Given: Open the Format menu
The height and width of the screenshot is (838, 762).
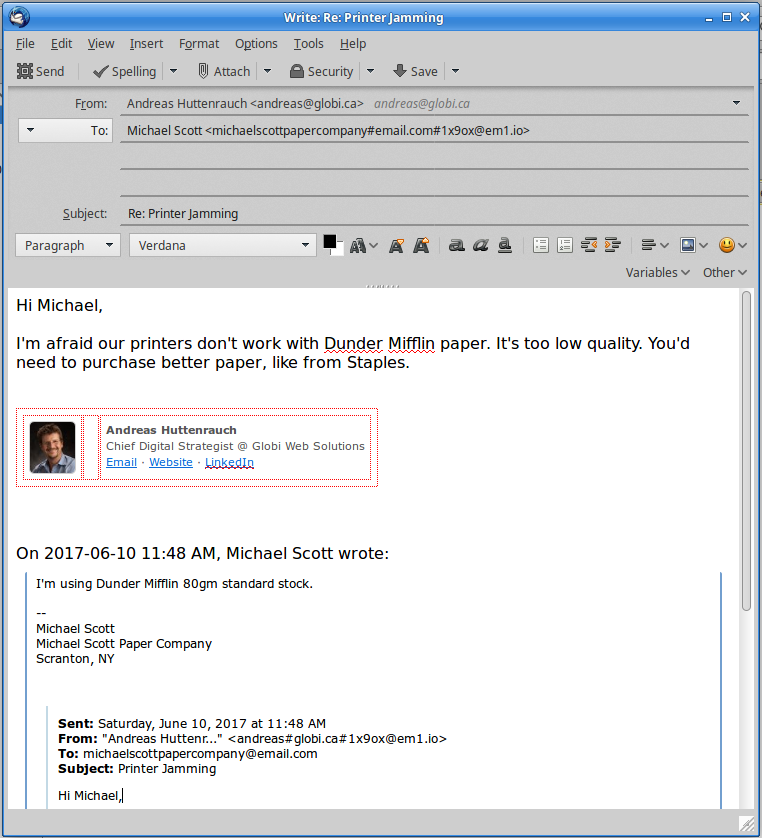Looking at the screenshot, I should pyautogui.click(x=199, y=44).
